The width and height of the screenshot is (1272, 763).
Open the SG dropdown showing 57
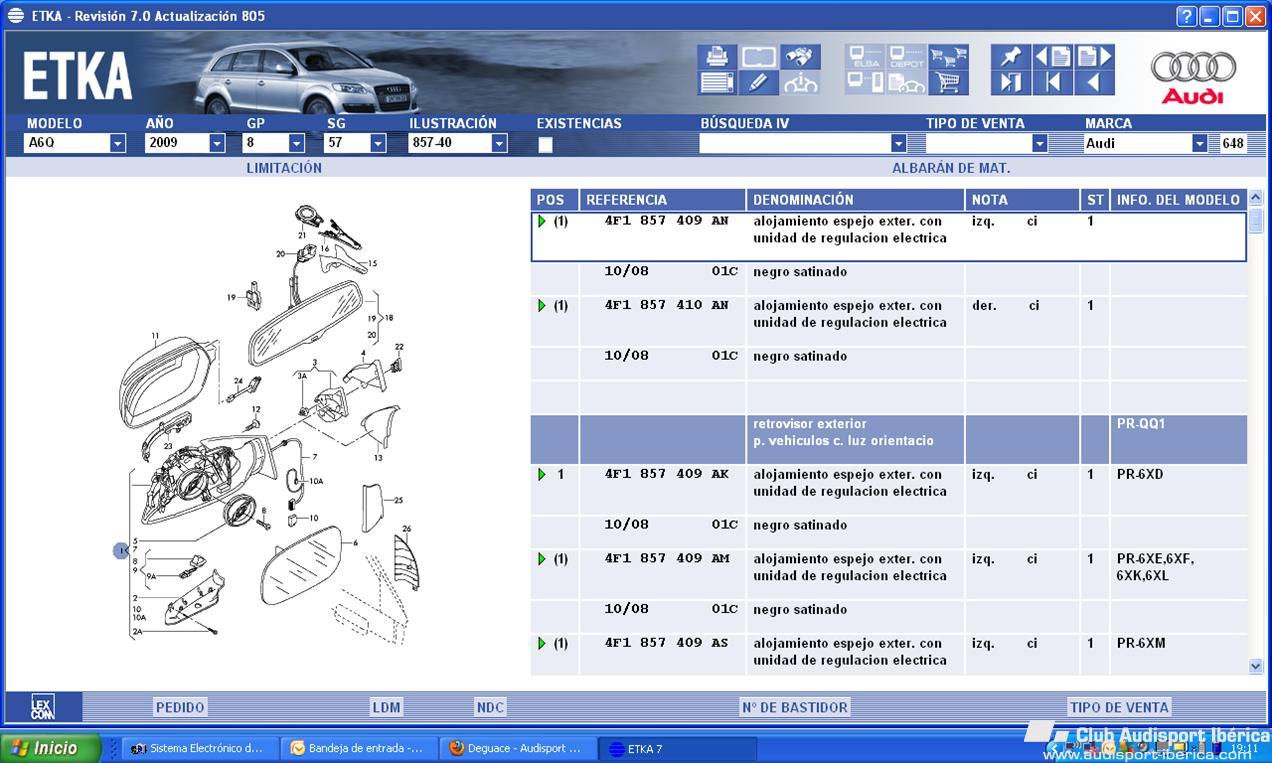tap(378, 144)
